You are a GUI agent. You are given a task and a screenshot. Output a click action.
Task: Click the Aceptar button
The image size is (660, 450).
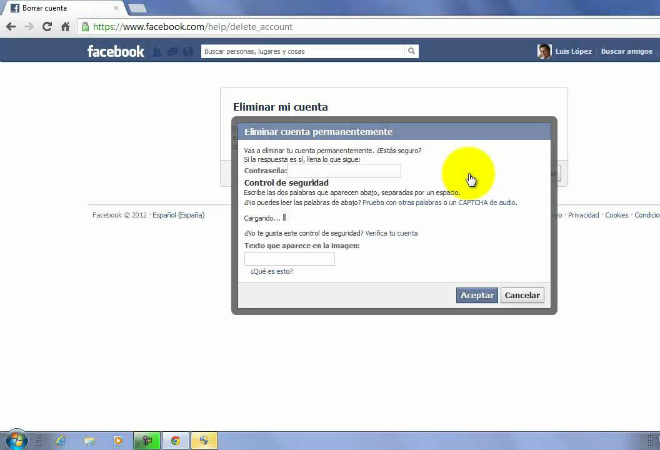[476, 295]
